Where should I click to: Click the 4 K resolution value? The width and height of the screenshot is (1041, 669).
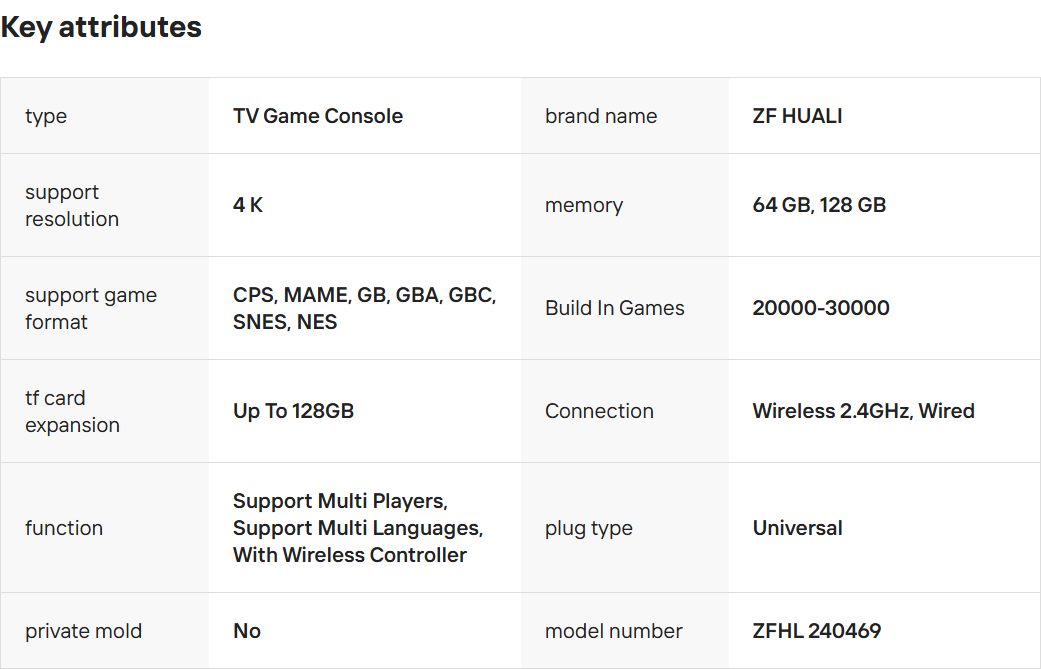[248, 205]
